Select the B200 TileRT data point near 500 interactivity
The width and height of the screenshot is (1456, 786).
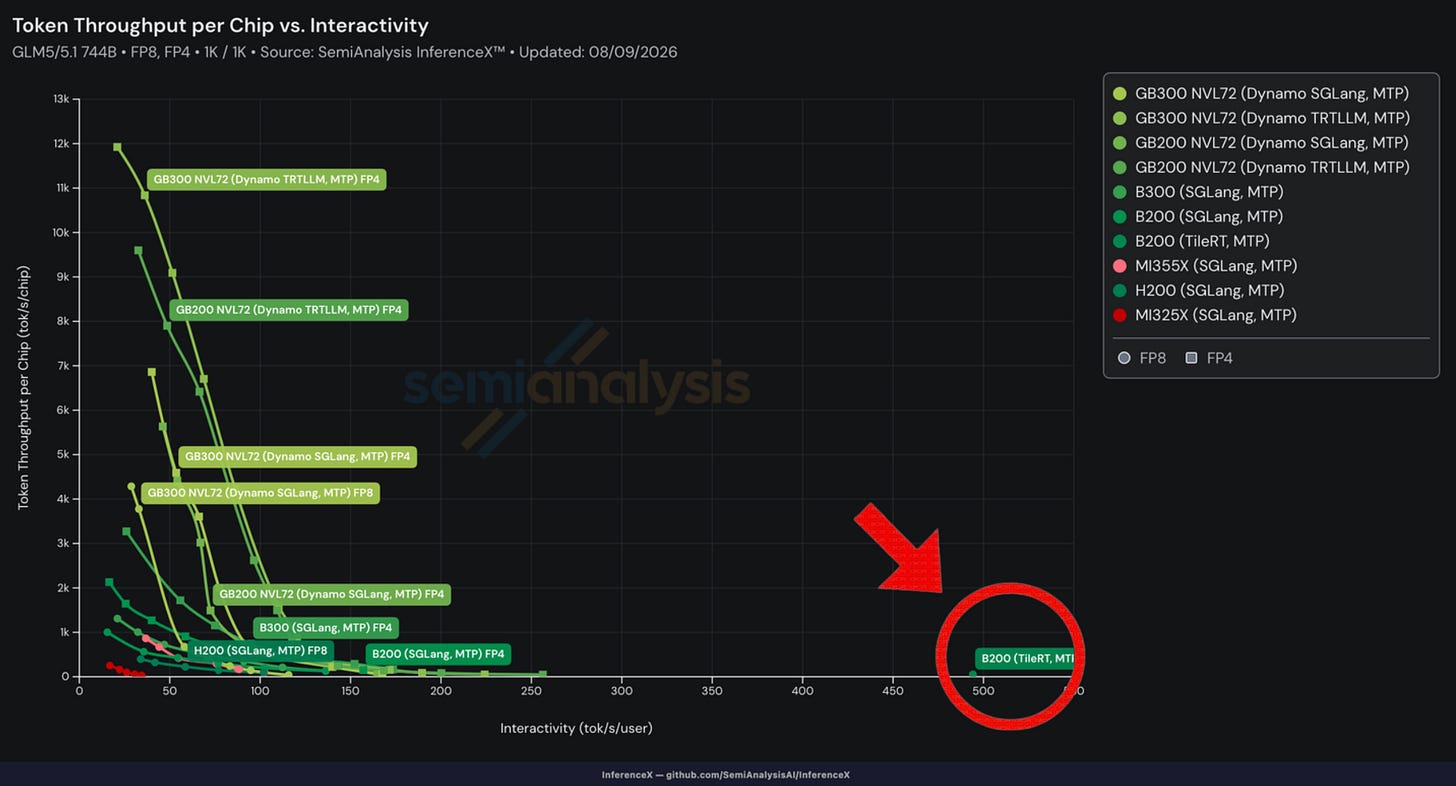point(973,675)
